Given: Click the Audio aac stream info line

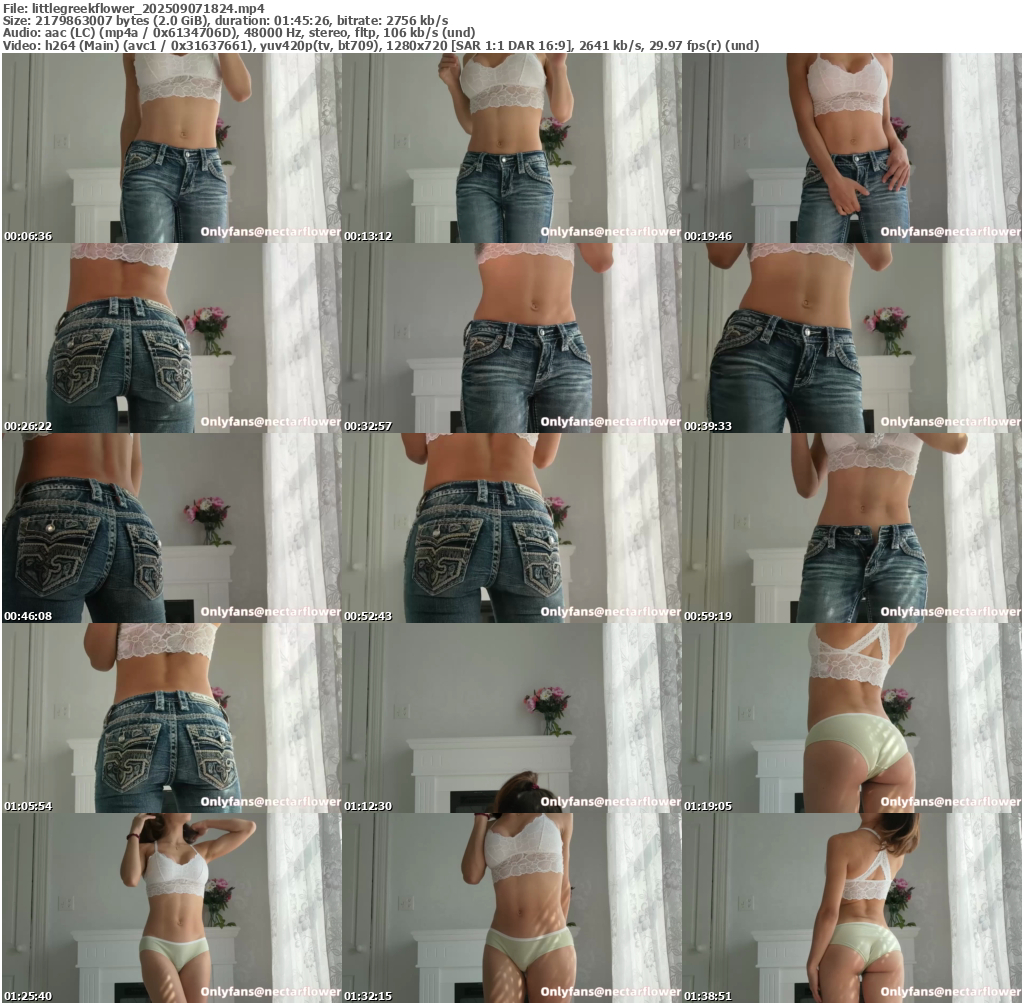Looking at the screenshot, I should pos(239,33).
